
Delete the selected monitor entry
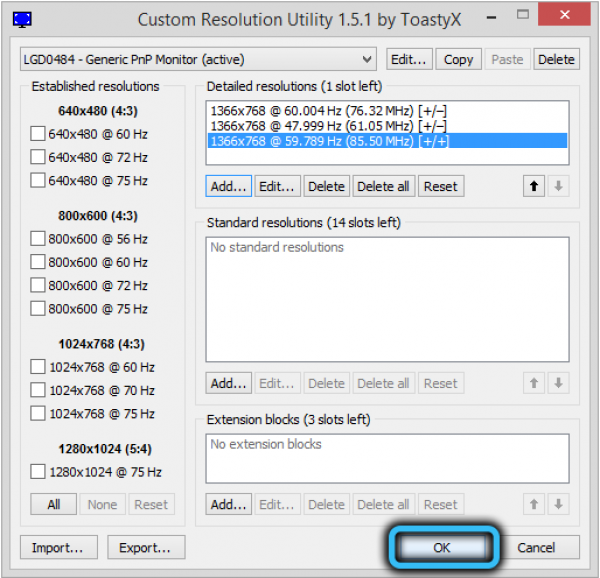point(556,59)
